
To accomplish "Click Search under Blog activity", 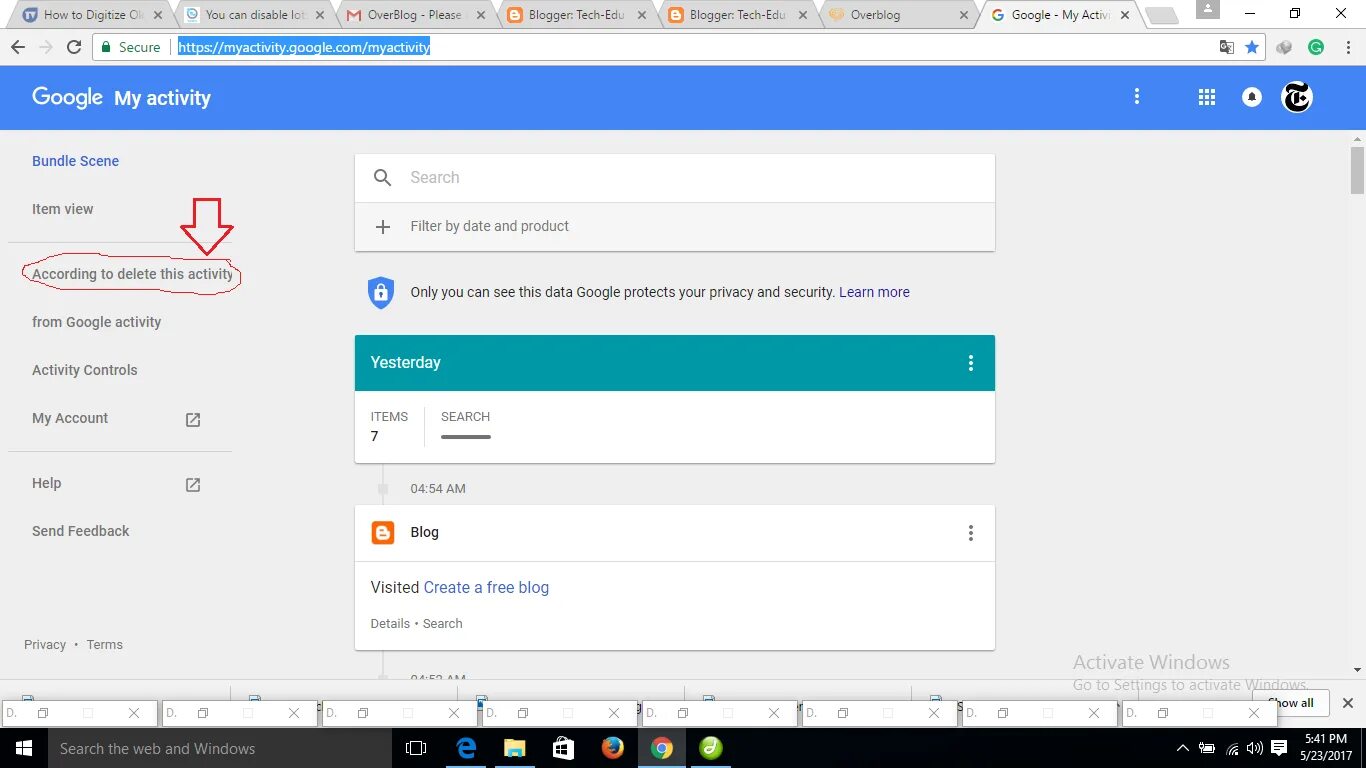I will click(442, 624).
